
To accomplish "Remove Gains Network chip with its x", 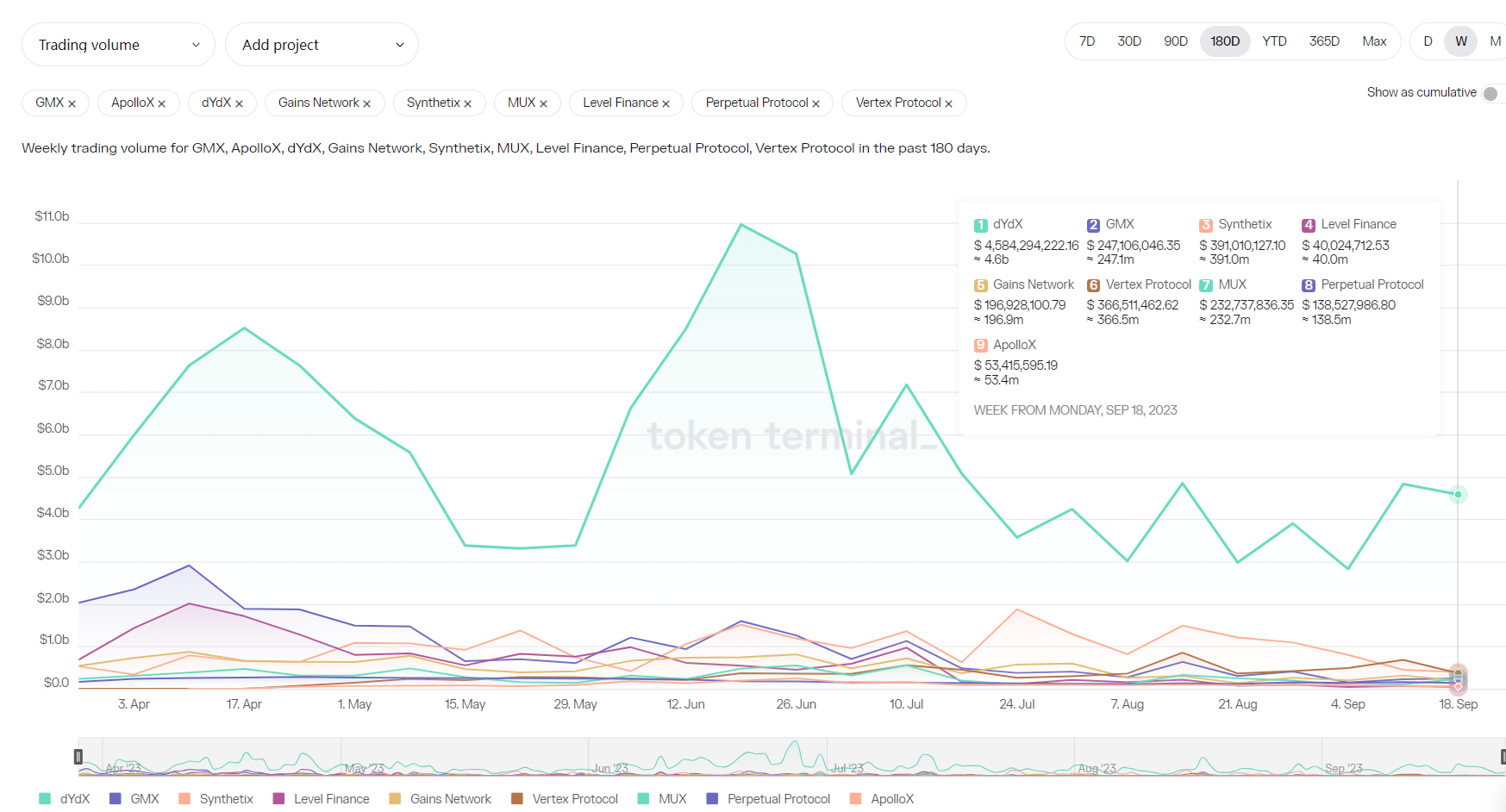I will tap(366, 103).
